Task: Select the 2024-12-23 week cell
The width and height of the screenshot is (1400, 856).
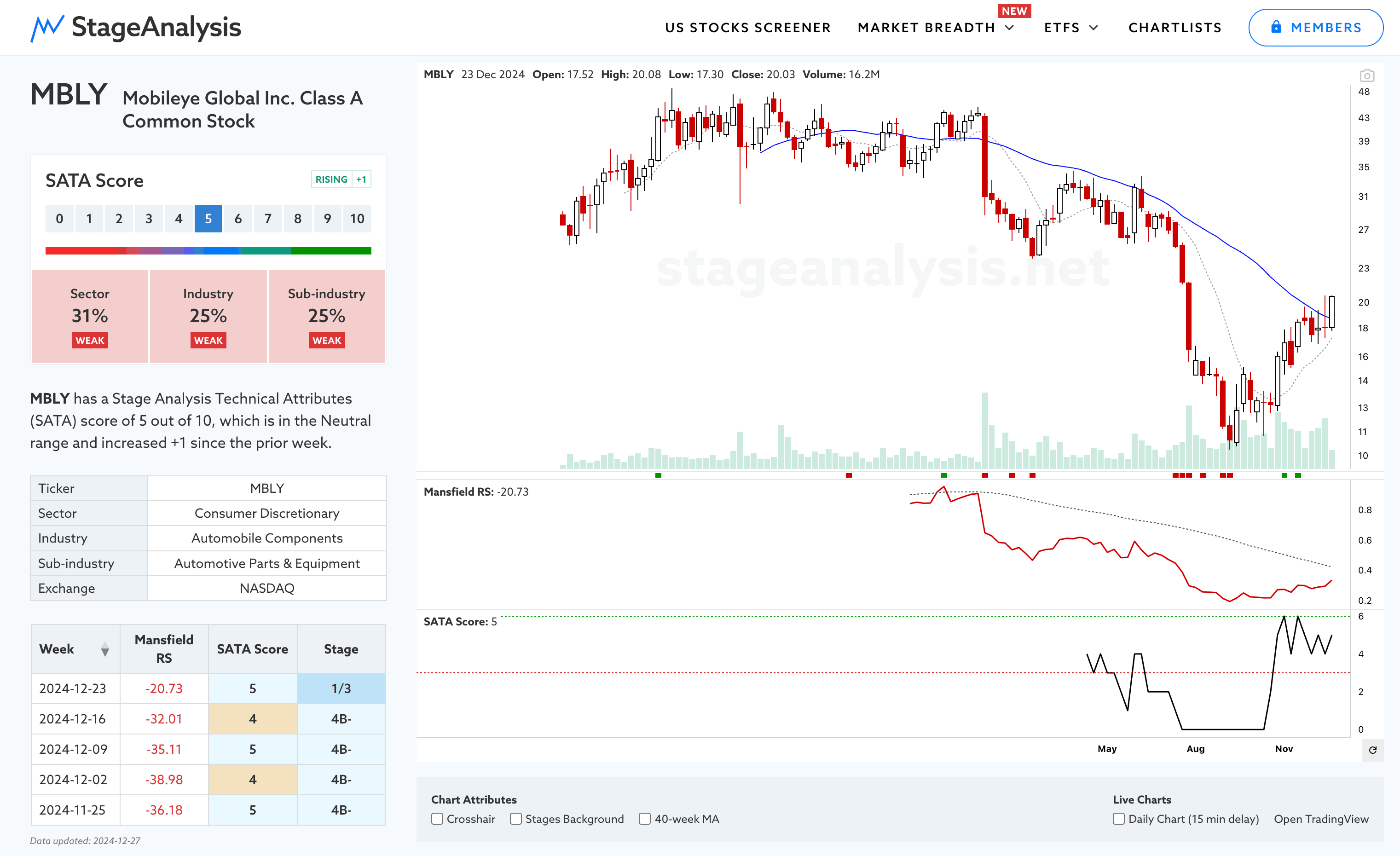Action: [x=75, y=688]
